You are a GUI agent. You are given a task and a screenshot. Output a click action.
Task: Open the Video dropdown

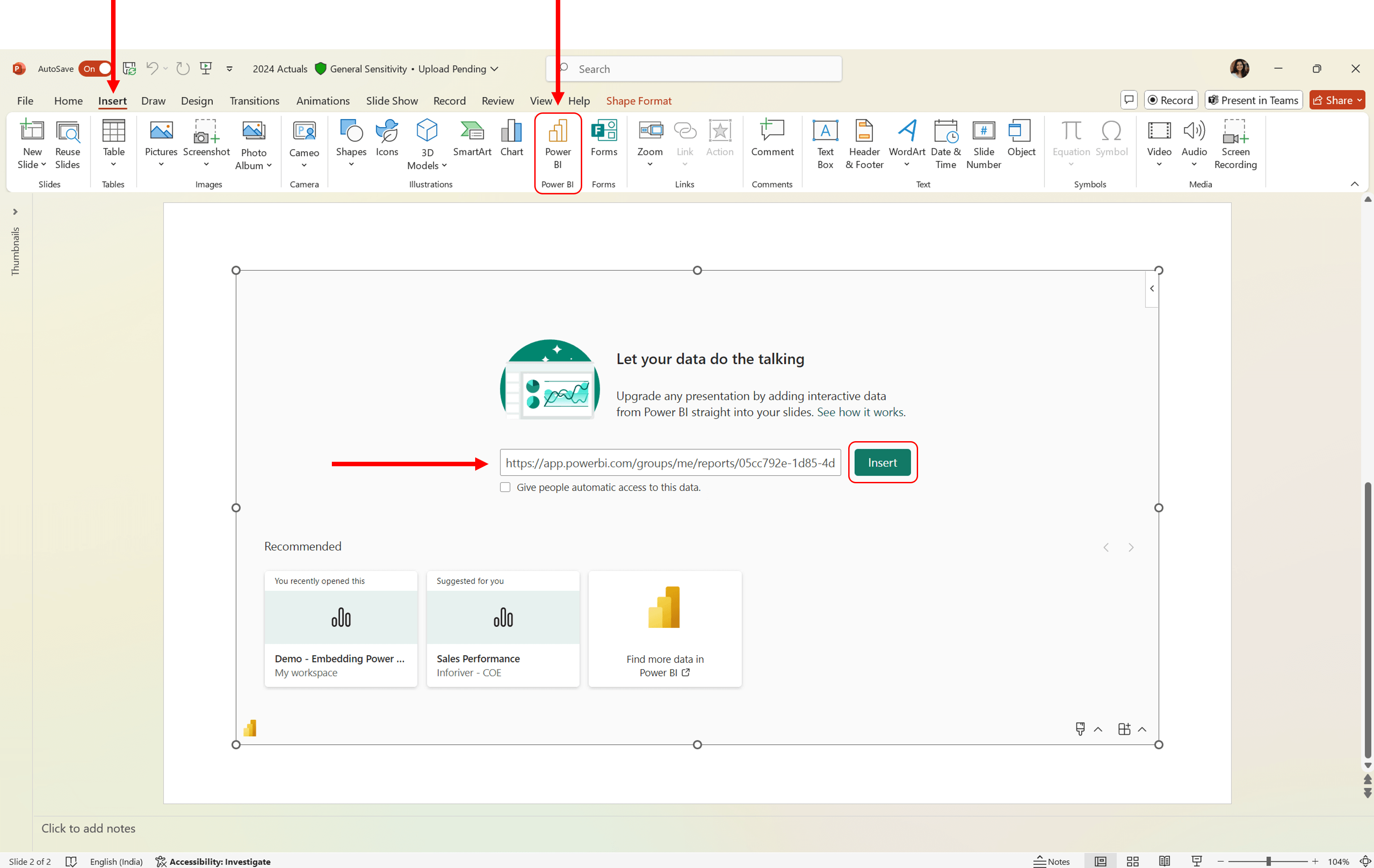click(x=1159, y=164)
